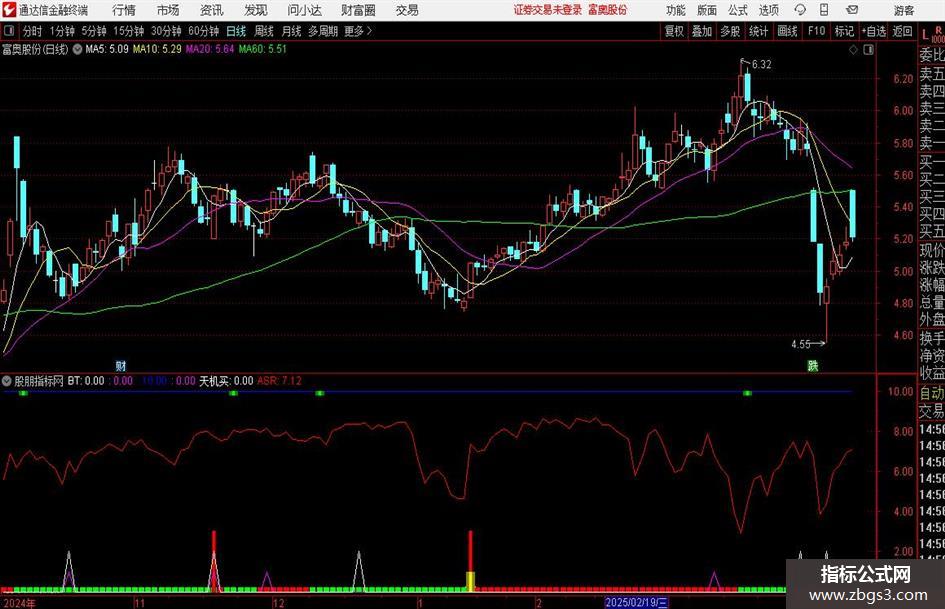Click the MA10: 5.29 value
This screenshot has width=945, height=609.
click(157, 49)
